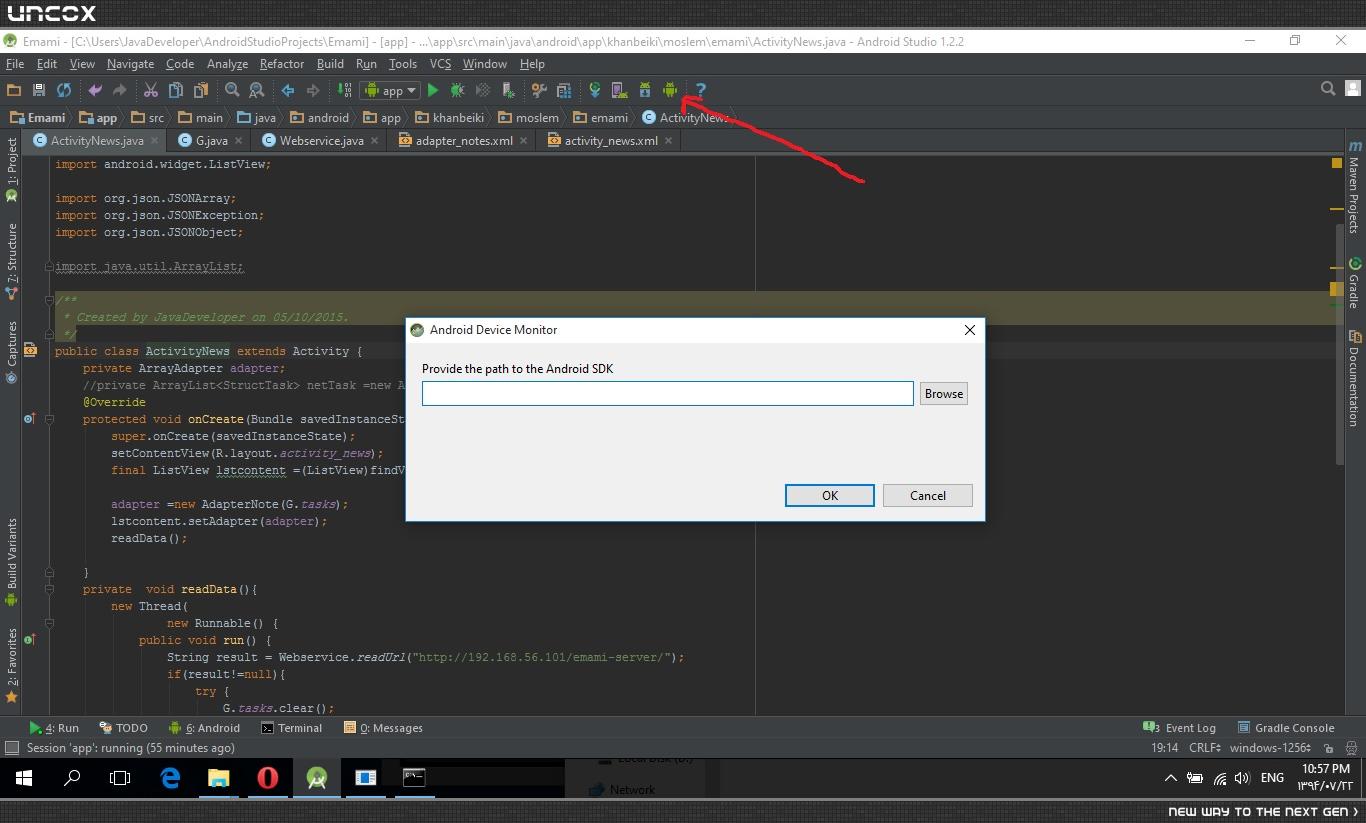1366x823 pixels.
Task: Change the CRLF line separator setting
Action: [x=1205, y=748]
